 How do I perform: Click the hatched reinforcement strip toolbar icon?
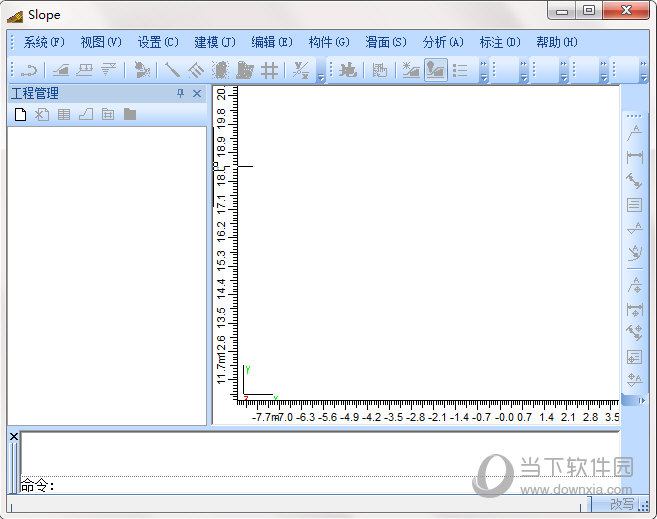click(196, 70)
